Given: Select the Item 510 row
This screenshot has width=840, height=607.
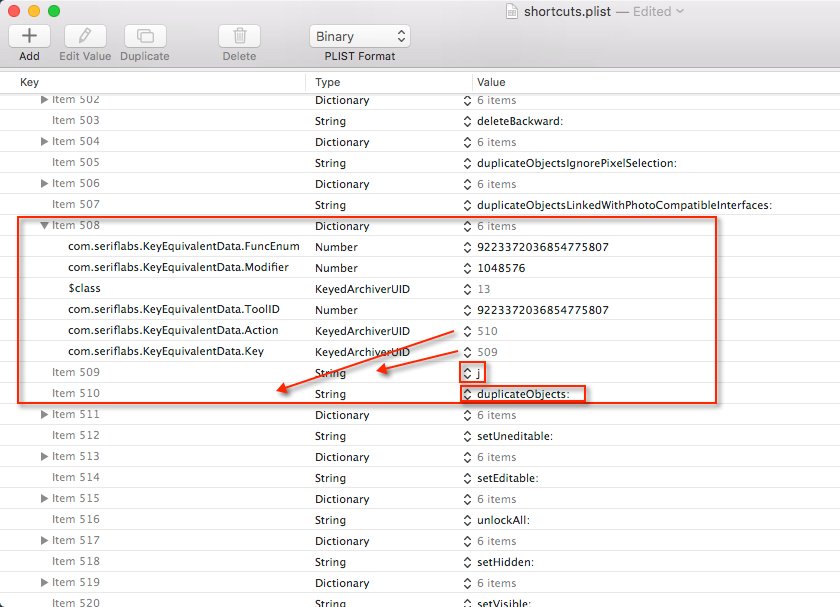Looking at the screenshot, I should coord(200,393).
